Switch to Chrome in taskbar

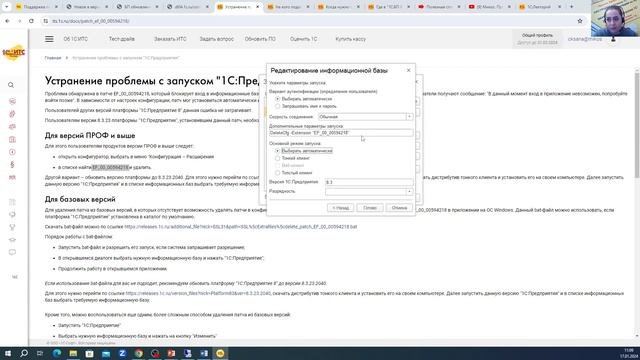(138, 353)
